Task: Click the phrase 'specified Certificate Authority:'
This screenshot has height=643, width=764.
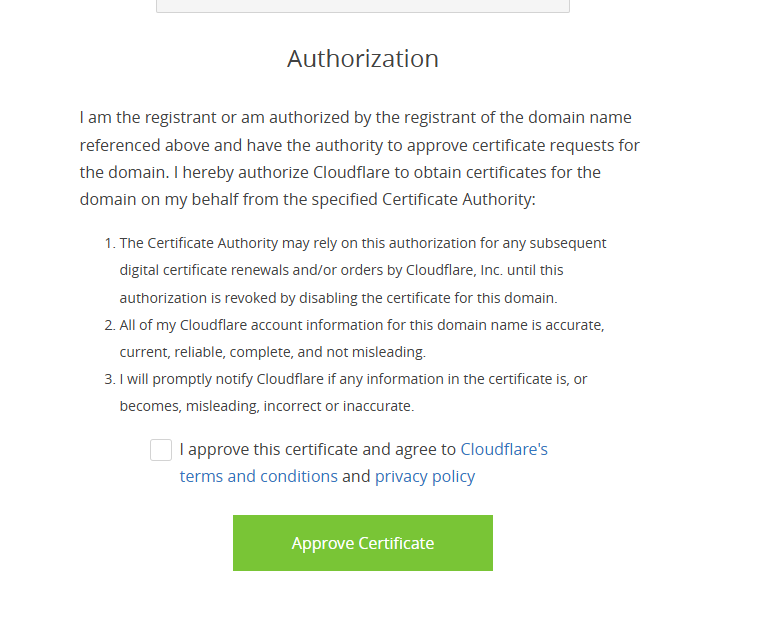Action: tap(459, 199)
